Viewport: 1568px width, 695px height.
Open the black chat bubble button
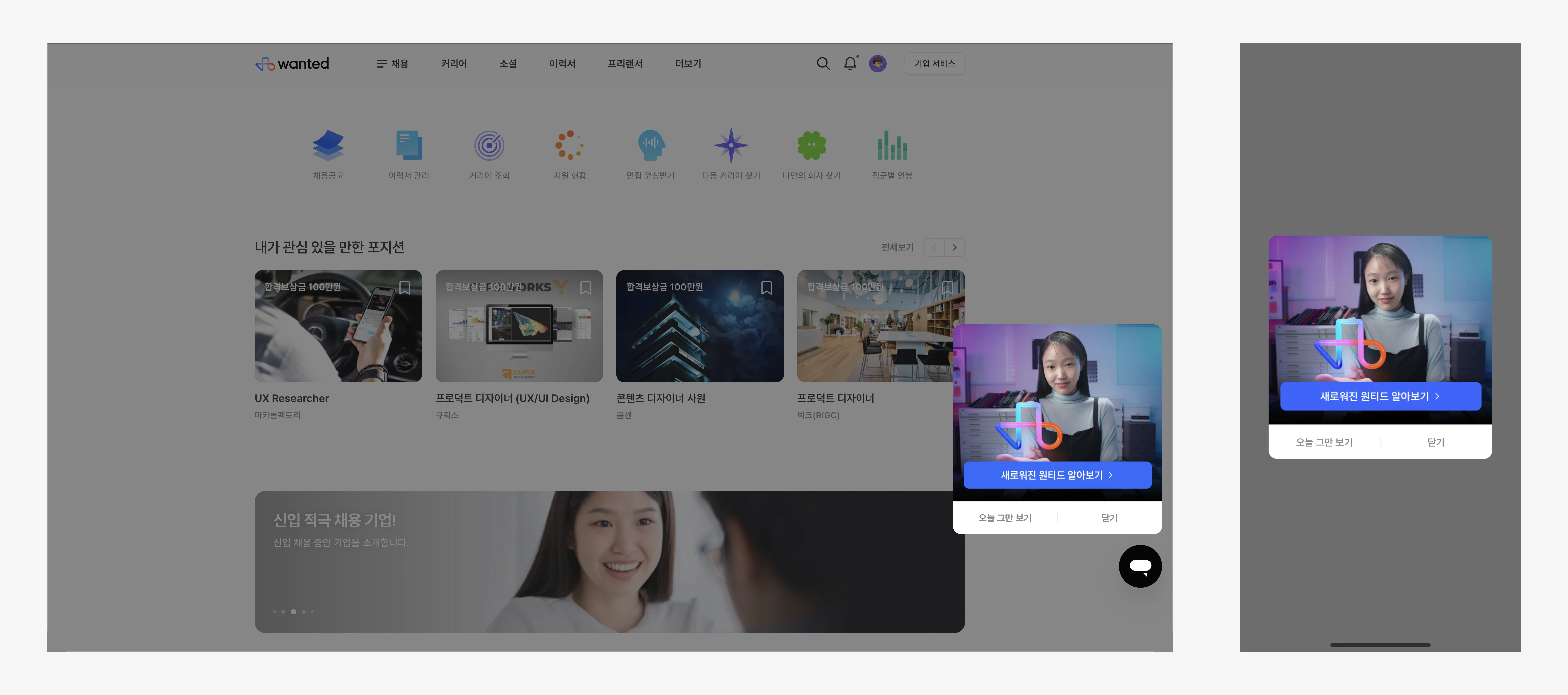tap(1140, 566)
